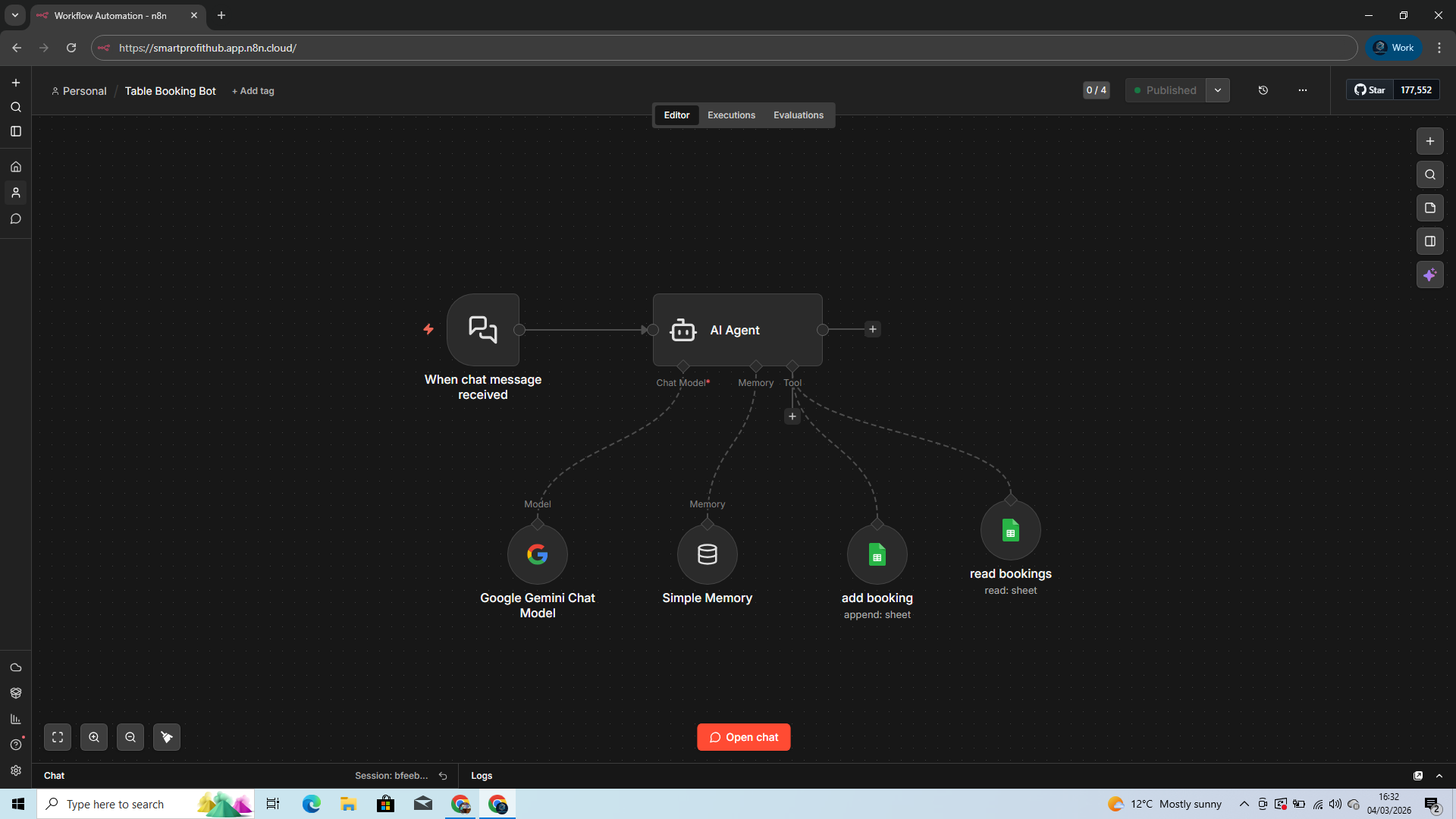
Task: Open the Ask AI assistant sparkle icon
Action: (x=1429, y=275)
